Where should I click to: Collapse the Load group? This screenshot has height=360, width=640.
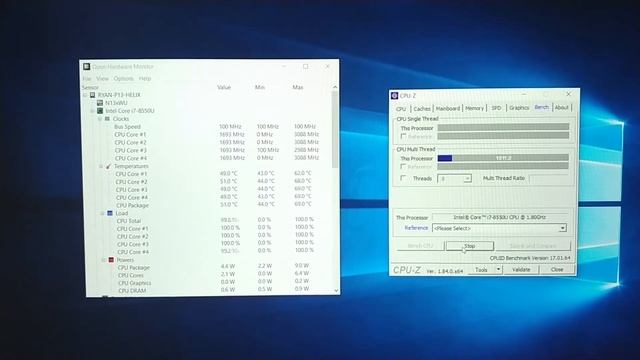pyautogui.click(x=102, y=213)
